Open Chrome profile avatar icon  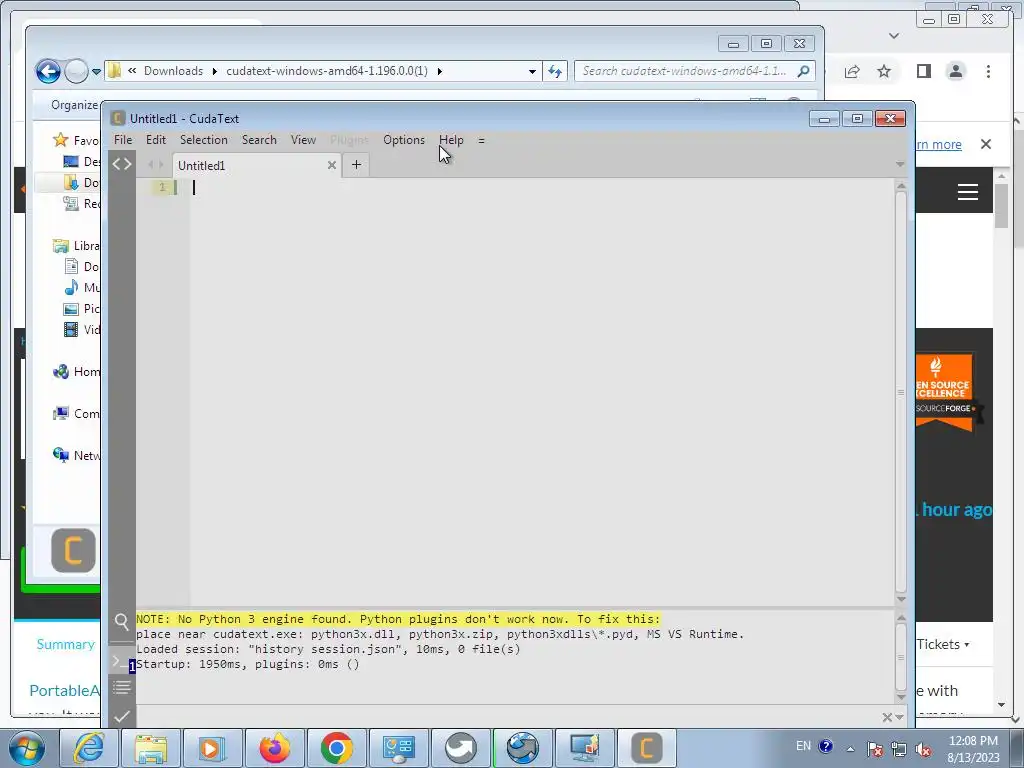[x=955, y=71]
